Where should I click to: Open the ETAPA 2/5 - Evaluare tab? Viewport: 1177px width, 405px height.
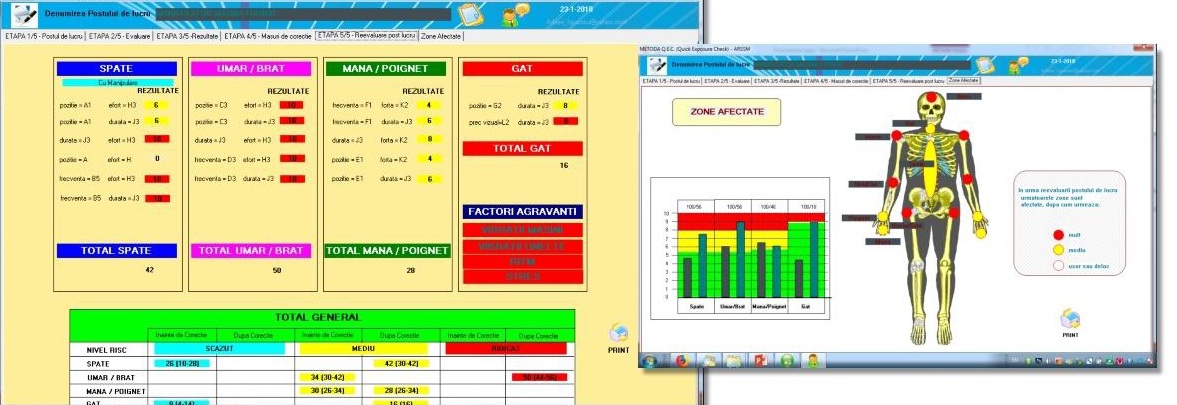coord(118,36)
